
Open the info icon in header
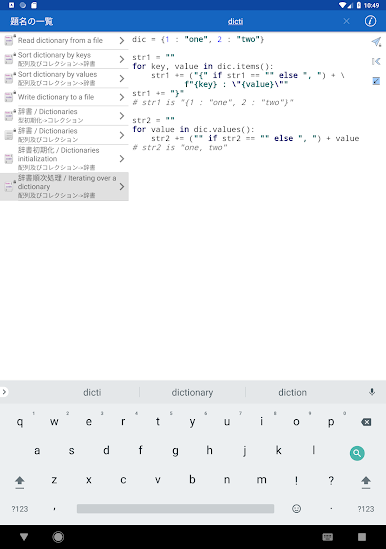(x=370, y=21)
